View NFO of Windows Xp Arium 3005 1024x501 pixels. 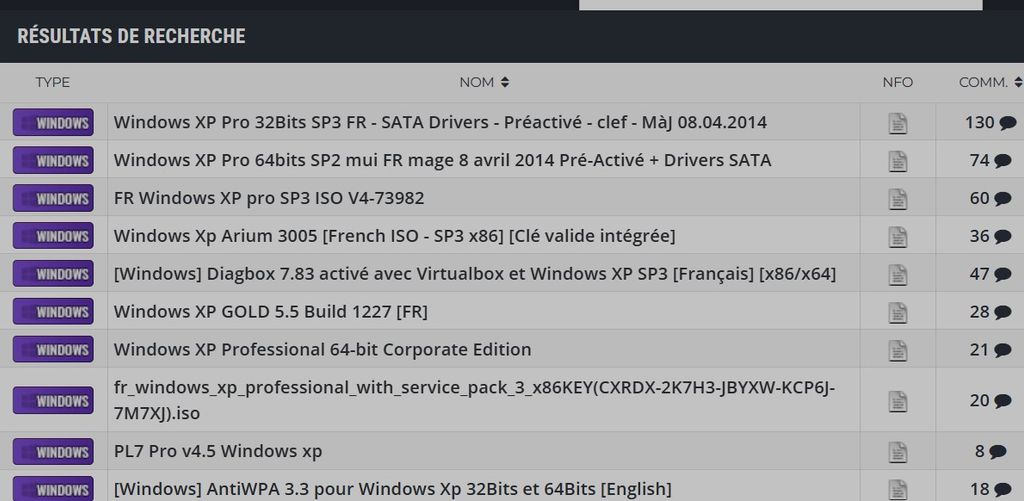898,237
